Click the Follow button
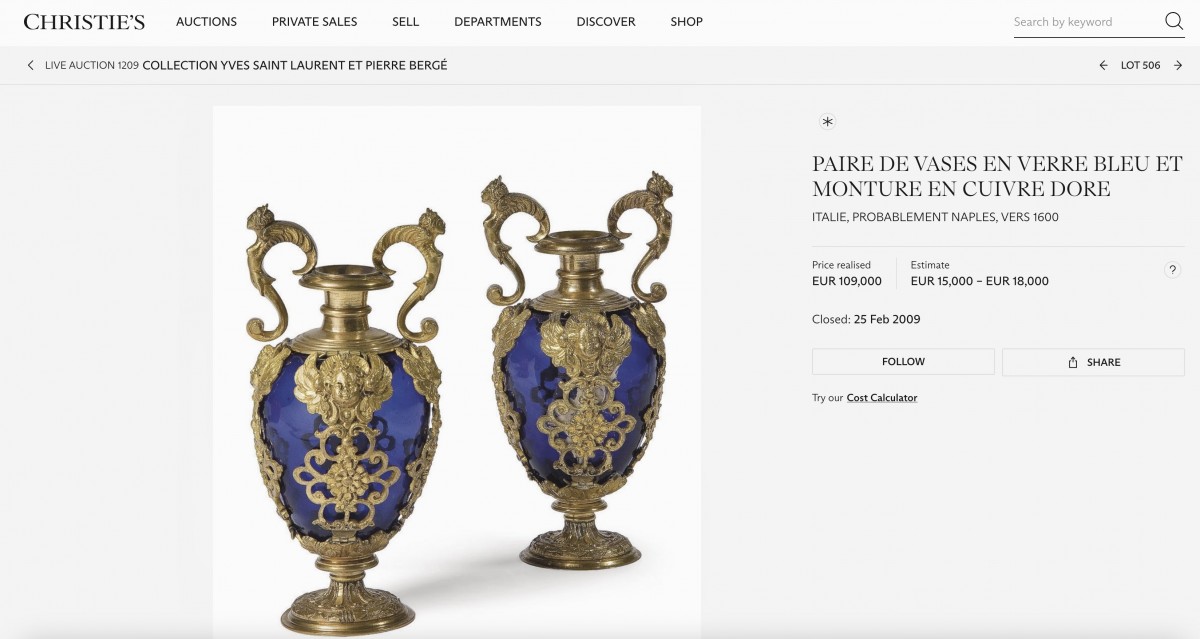This screenshot has height=639, width=1200. (903, 362)
